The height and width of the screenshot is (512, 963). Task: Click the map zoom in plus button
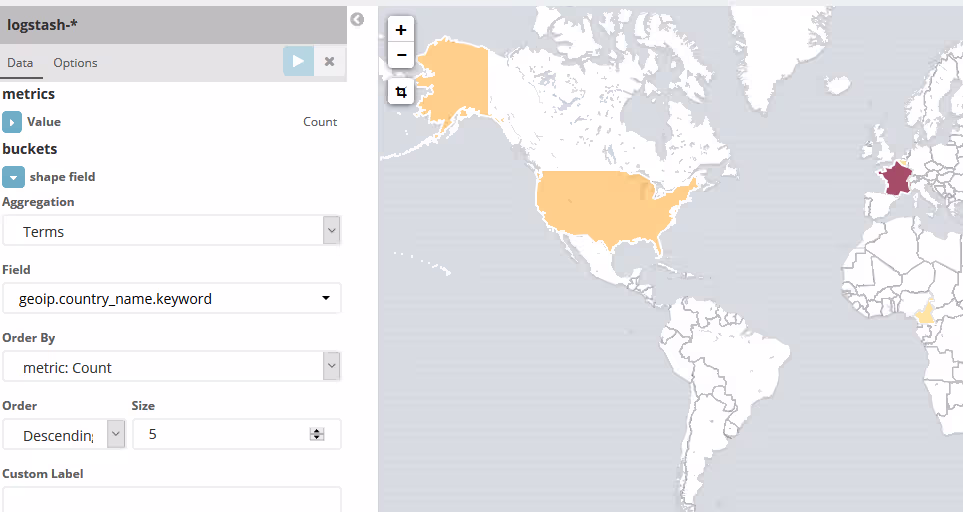pyautogui.click(x=401, y=31)
